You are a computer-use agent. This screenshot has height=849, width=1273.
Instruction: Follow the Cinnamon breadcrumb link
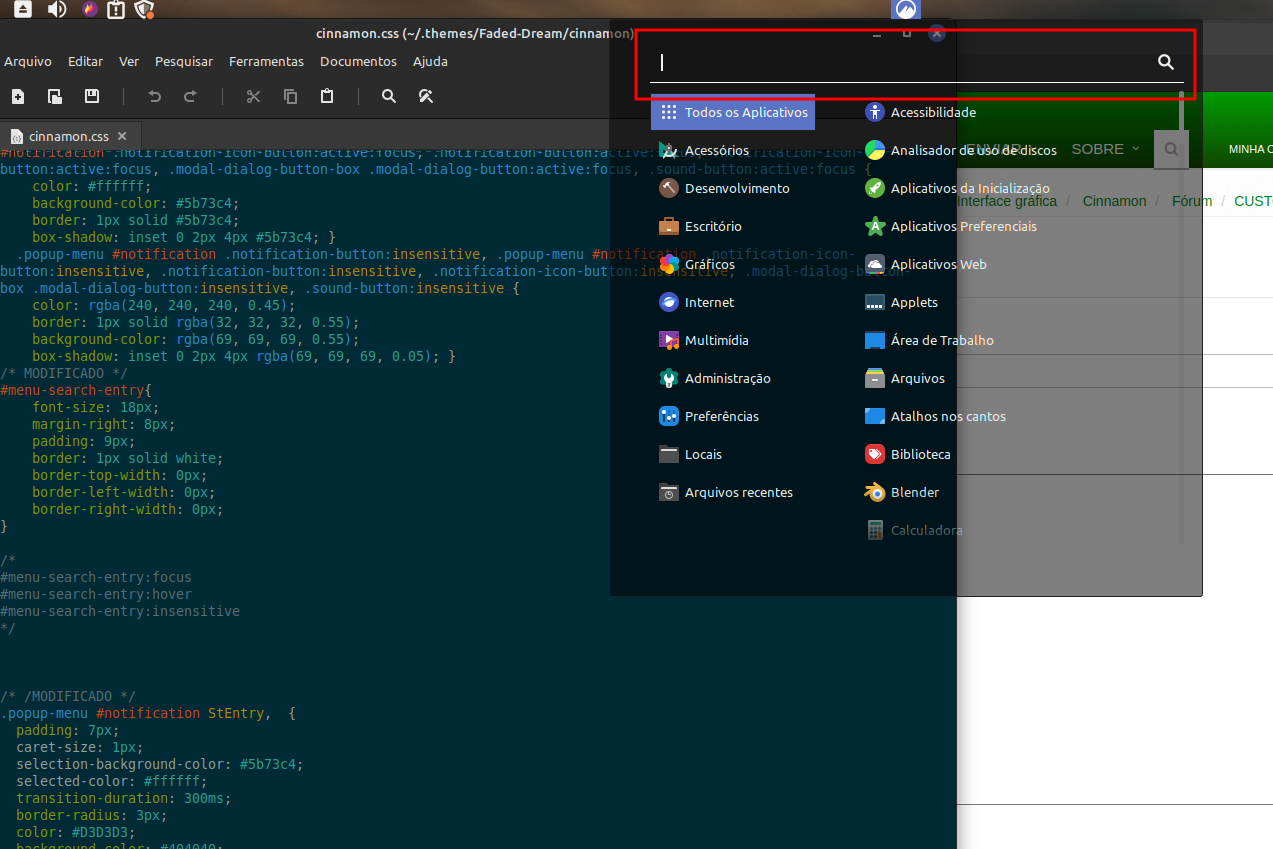click(1114, 201)
